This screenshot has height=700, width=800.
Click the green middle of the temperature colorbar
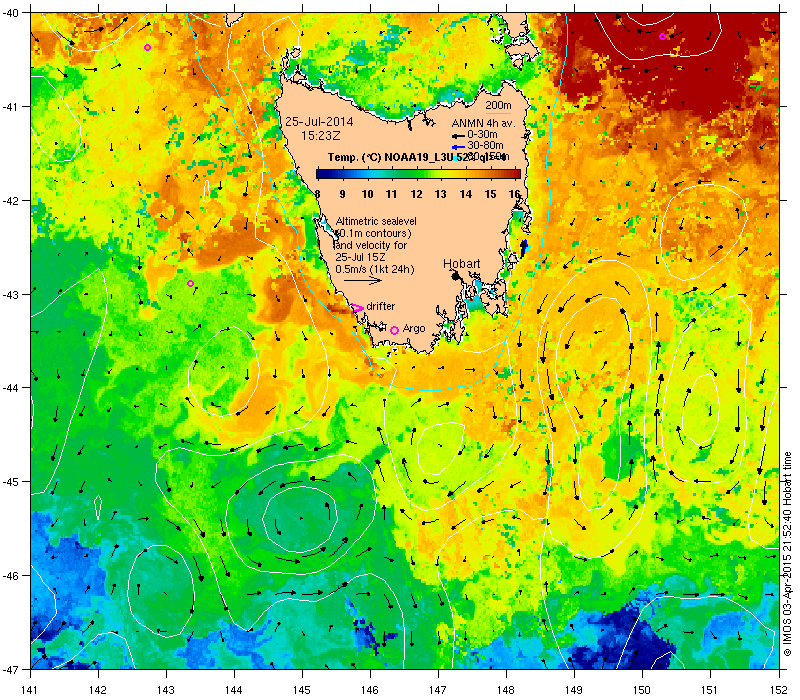click(x=416, y=174)
